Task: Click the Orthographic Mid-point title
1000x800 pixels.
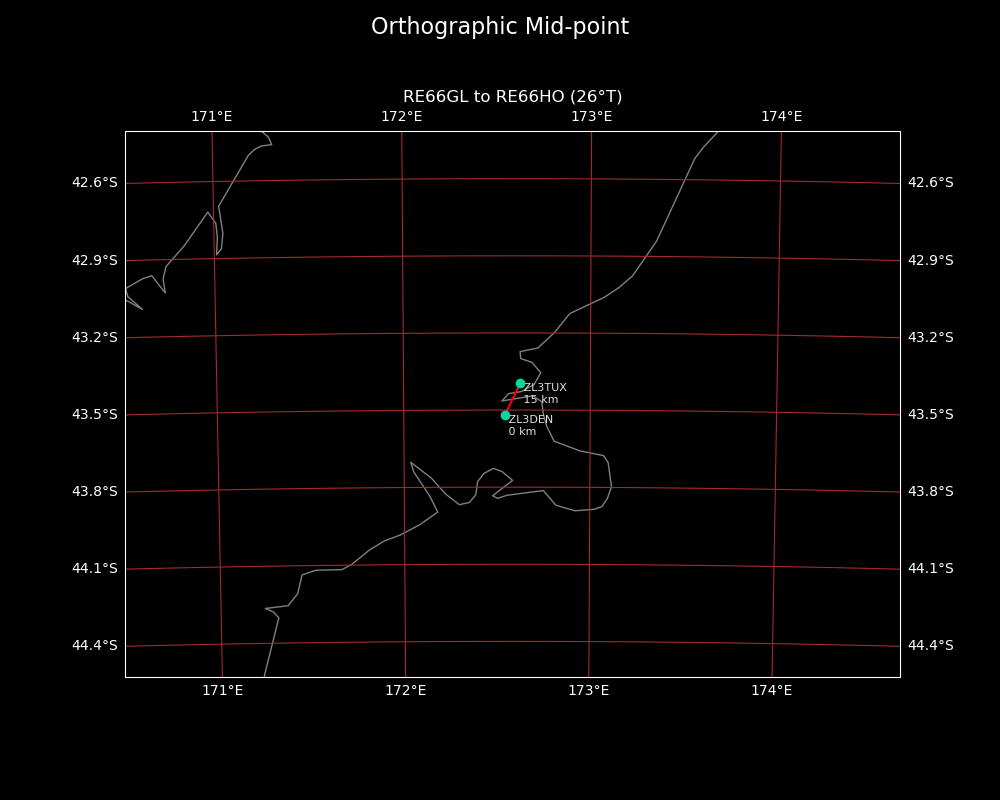Action: click(x=500, y=27)
